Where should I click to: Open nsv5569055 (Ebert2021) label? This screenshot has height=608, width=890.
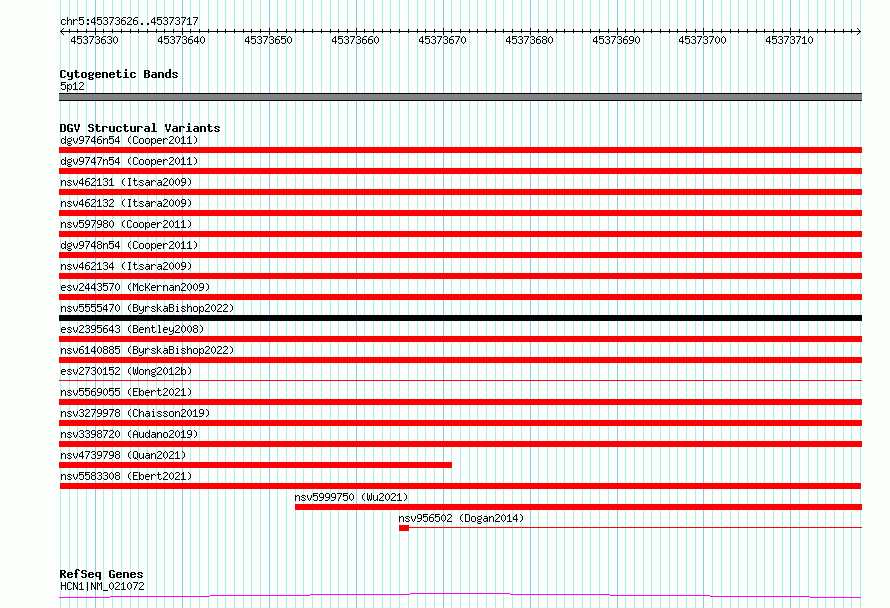(126, 392)
